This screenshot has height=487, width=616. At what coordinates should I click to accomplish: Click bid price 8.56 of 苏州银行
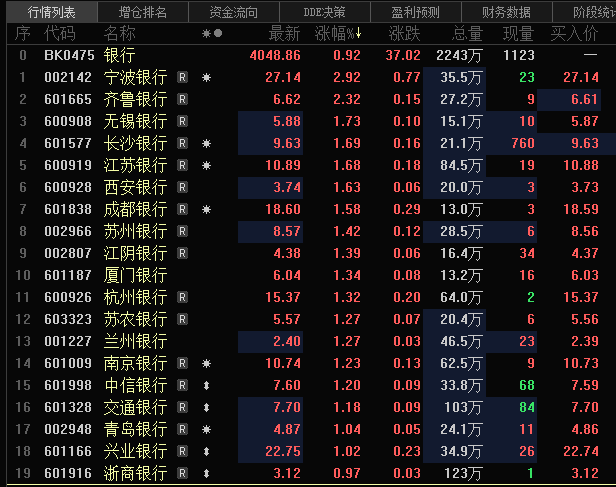585,231
